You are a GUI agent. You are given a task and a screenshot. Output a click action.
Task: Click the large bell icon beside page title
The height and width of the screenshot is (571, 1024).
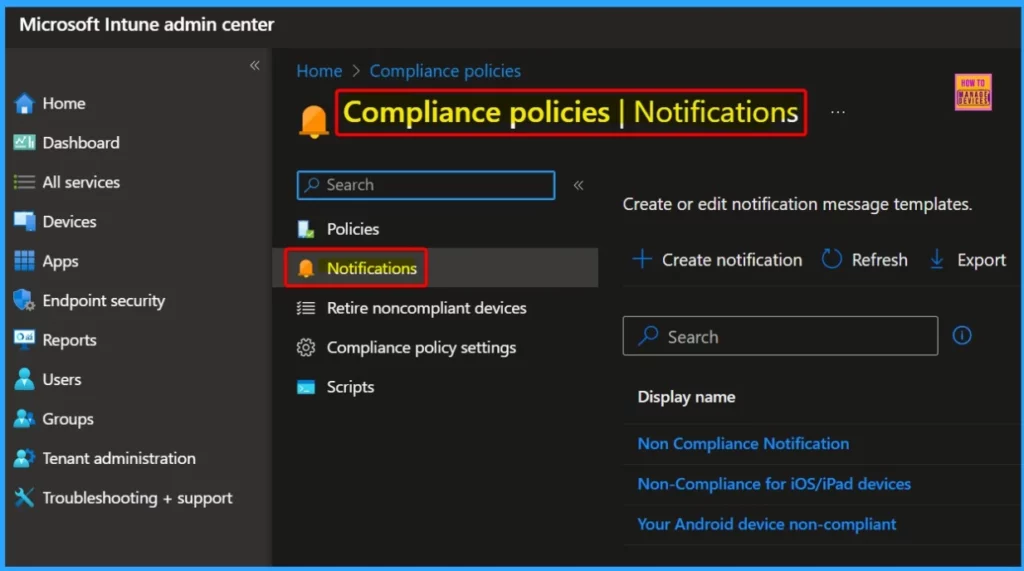coord(313,121)
